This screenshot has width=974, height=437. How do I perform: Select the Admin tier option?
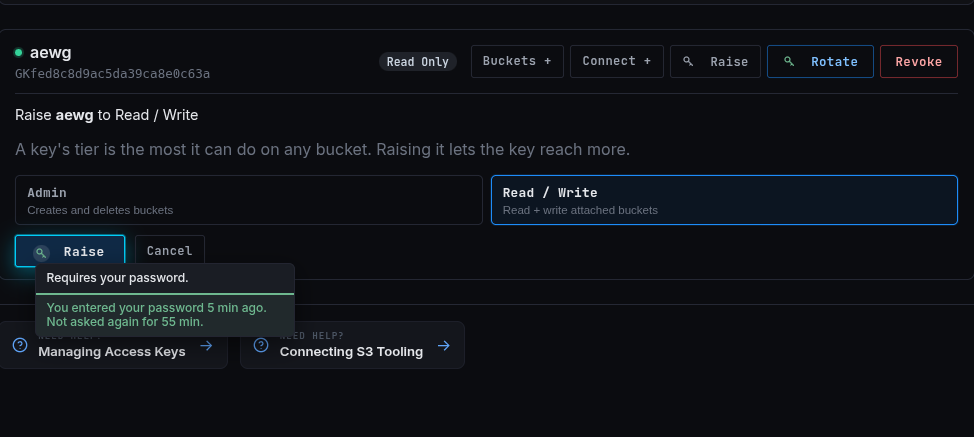248,200
